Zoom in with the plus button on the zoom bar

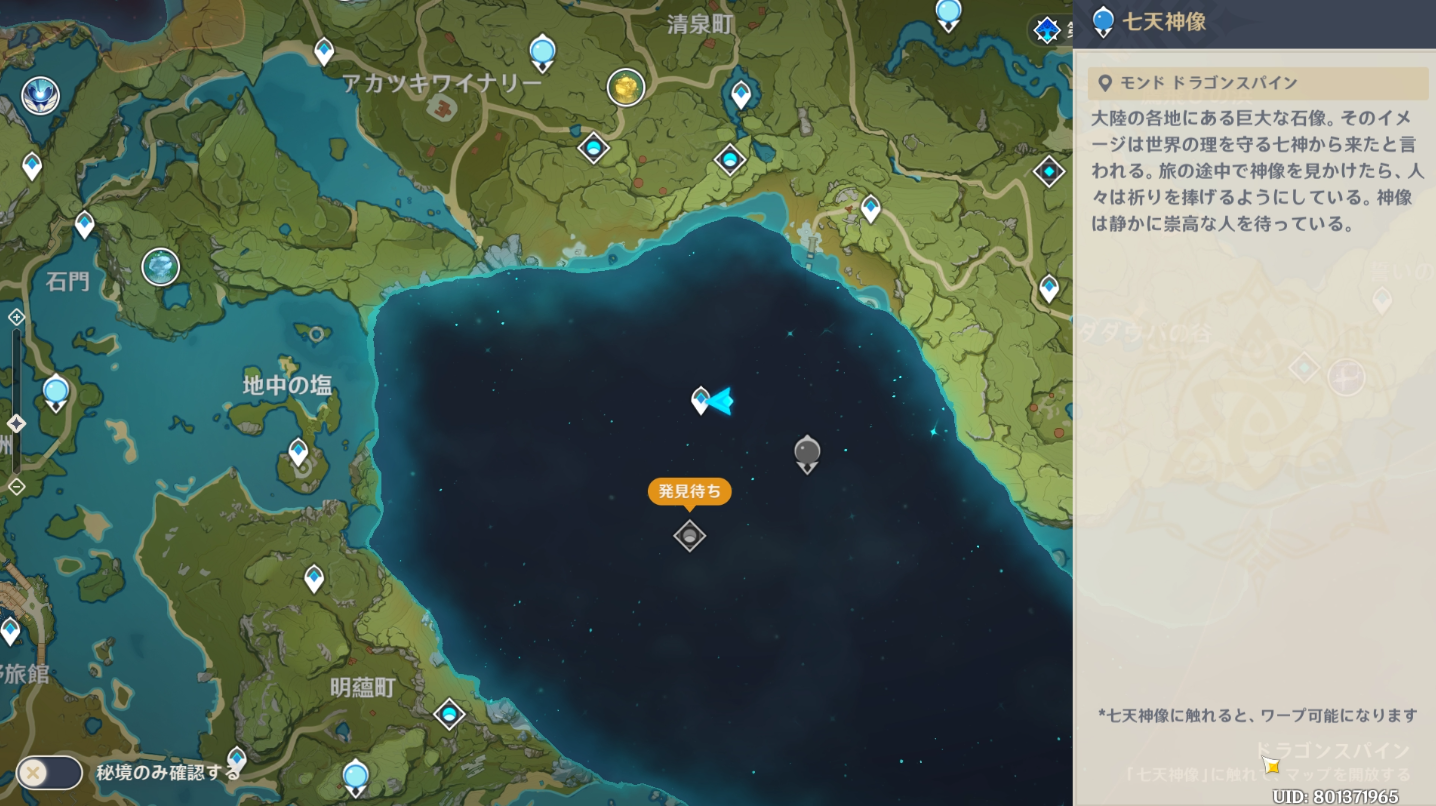pyautogui.click(x=16, y=317)
